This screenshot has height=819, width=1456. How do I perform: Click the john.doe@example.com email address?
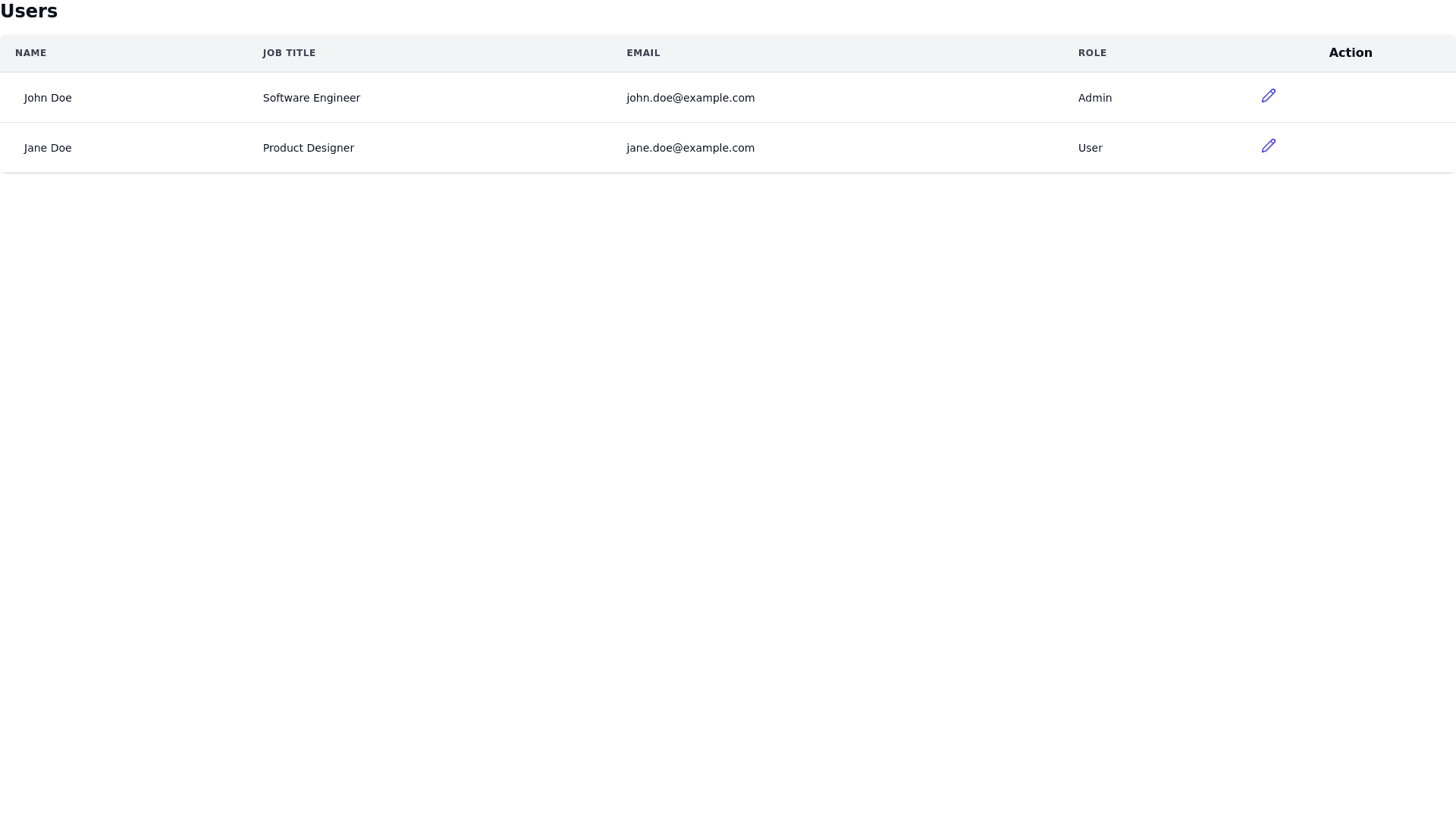coord(690,98)
